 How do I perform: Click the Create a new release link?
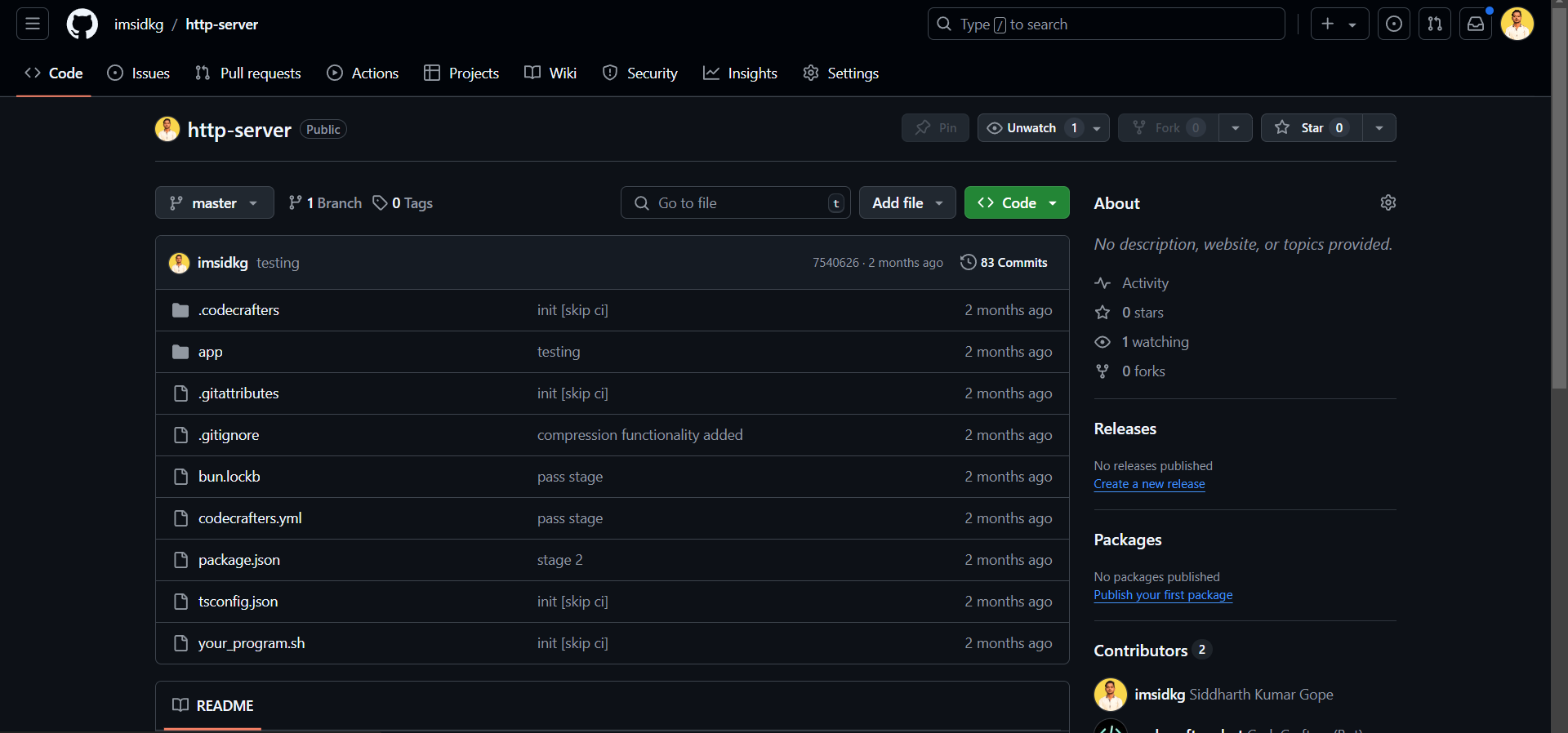click(x=1149, y=484)
